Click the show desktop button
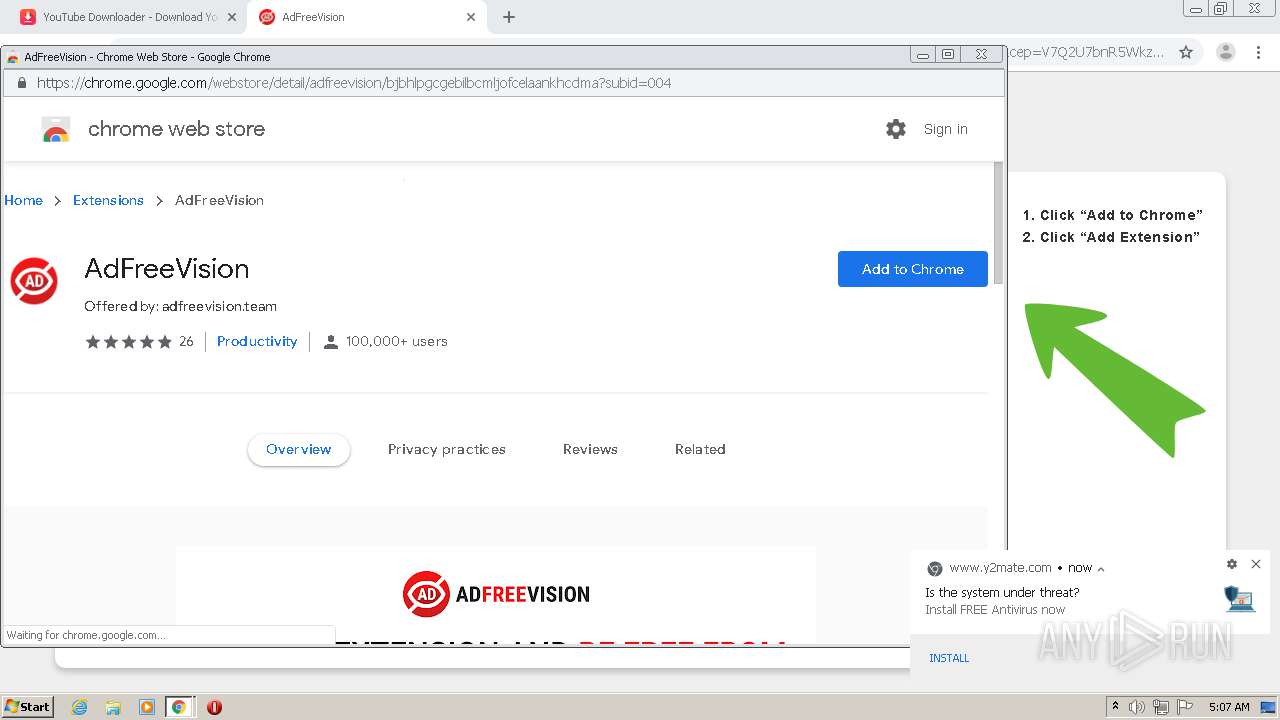Image resolution: width=1280 pixels, height=720 pixels. (1269, 707)
